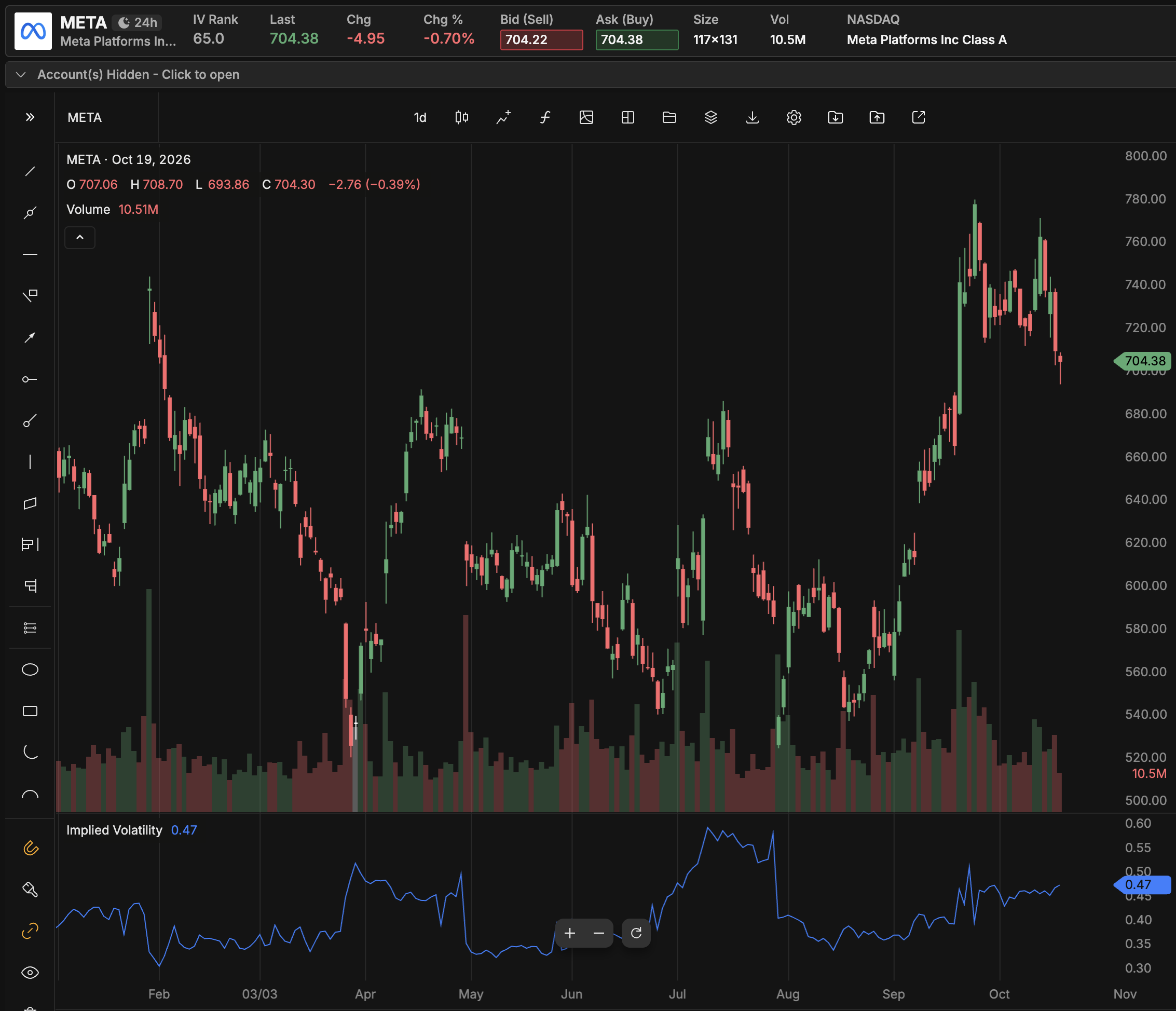1176x1011 pixels.
Task: Select the arrow drawing tool
Action: 30,337
